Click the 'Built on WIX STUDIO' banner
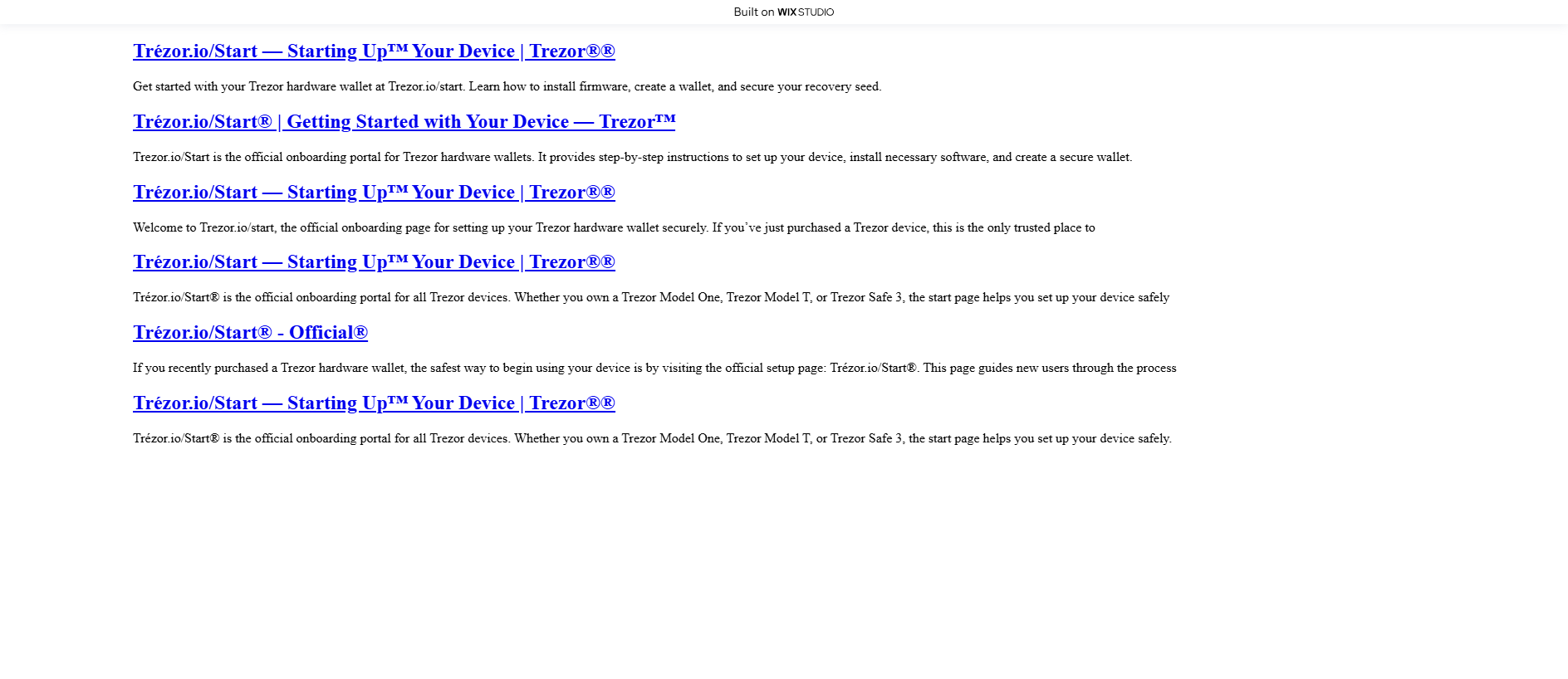The height and width of the screenshot is (679, 1568). point(783,12)
